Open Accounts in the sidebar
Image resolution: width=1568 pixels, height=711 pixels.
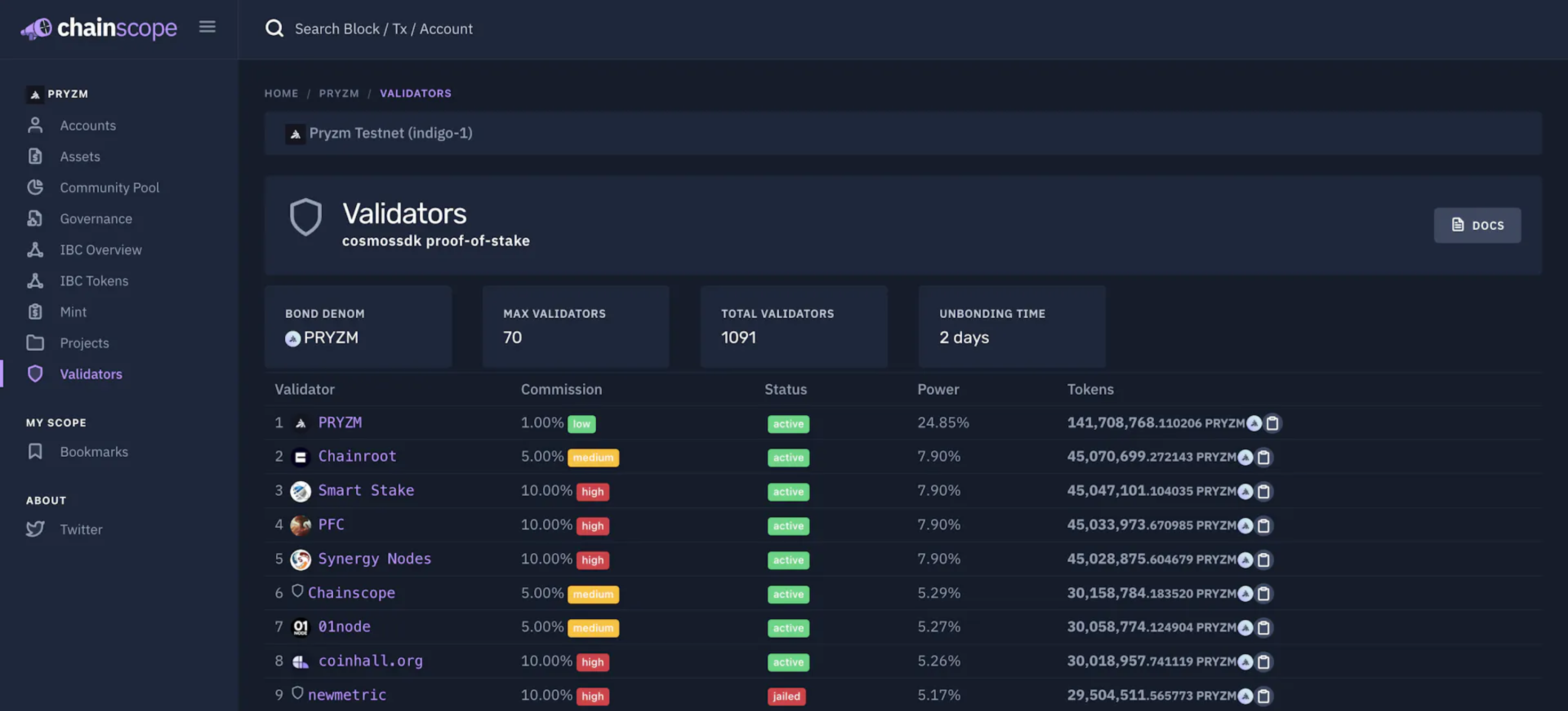pyautogui.click(x=87, y=125)
